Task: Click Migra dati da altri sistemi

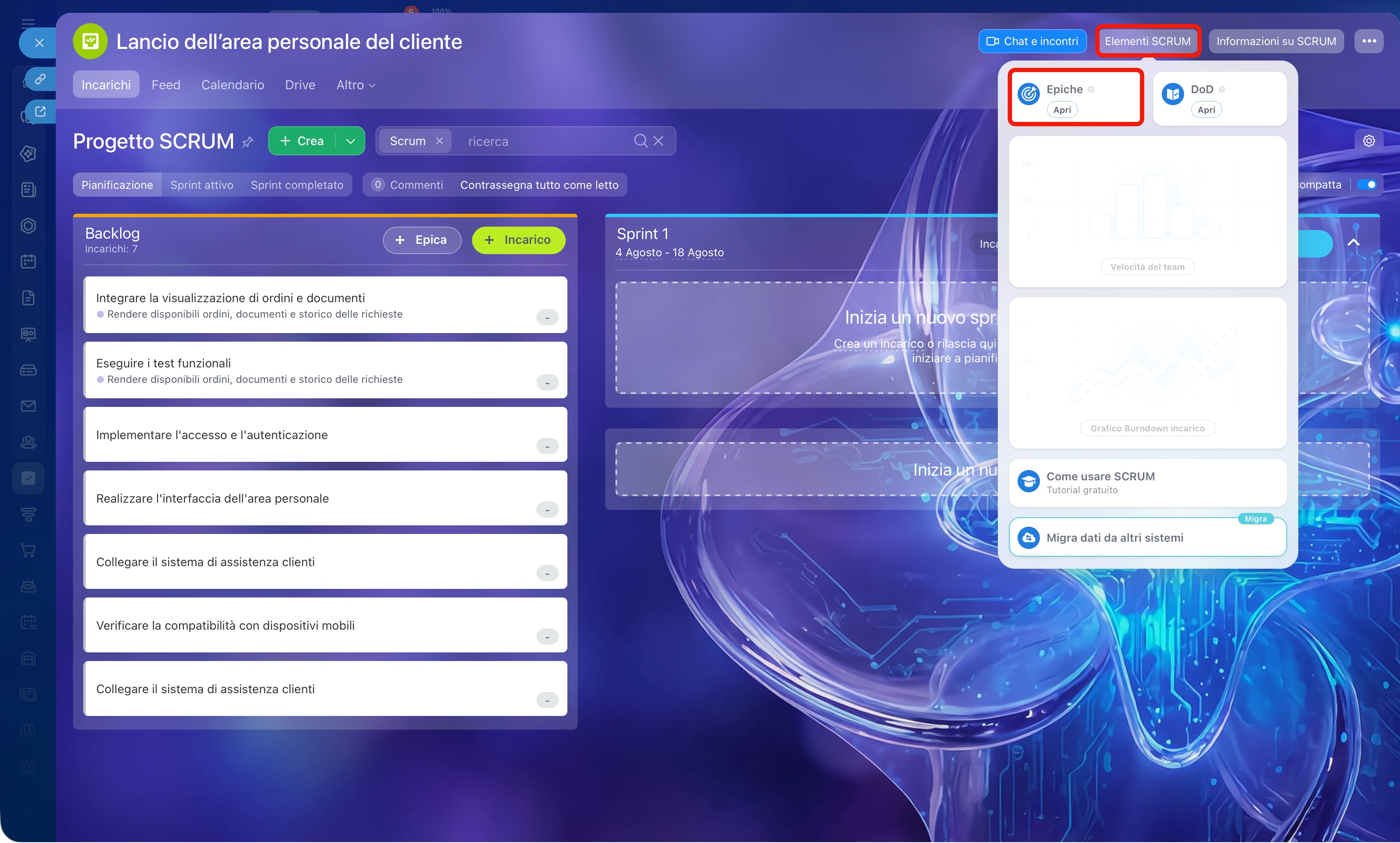Action: 1147,537
